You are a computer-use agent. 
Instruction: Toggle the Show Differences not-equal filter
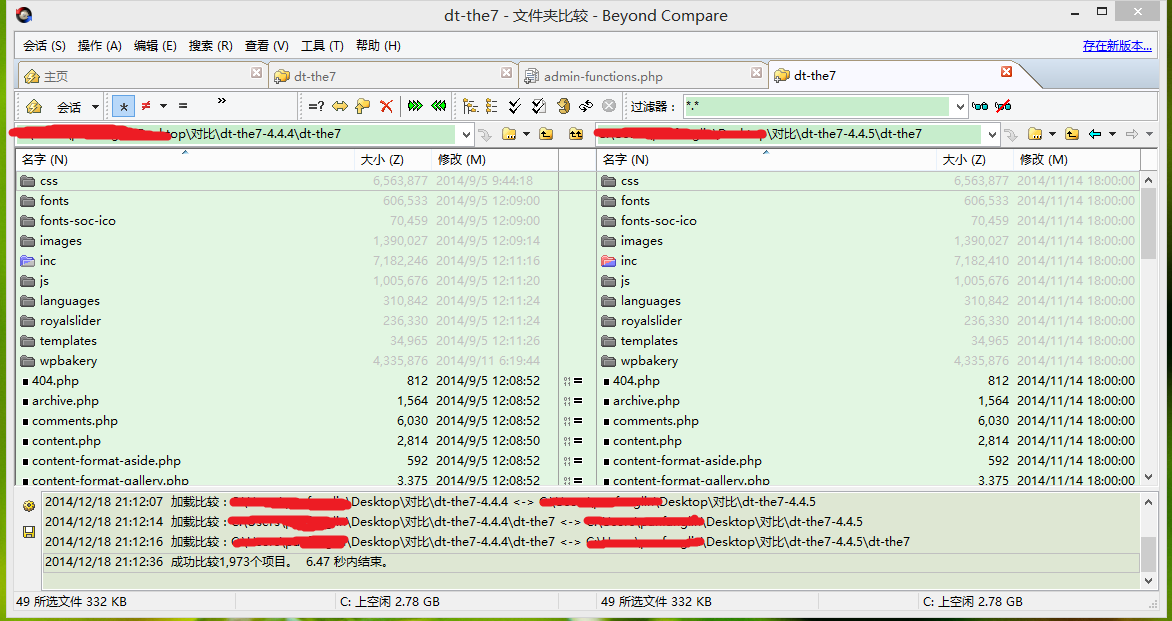tap(146, 106)
